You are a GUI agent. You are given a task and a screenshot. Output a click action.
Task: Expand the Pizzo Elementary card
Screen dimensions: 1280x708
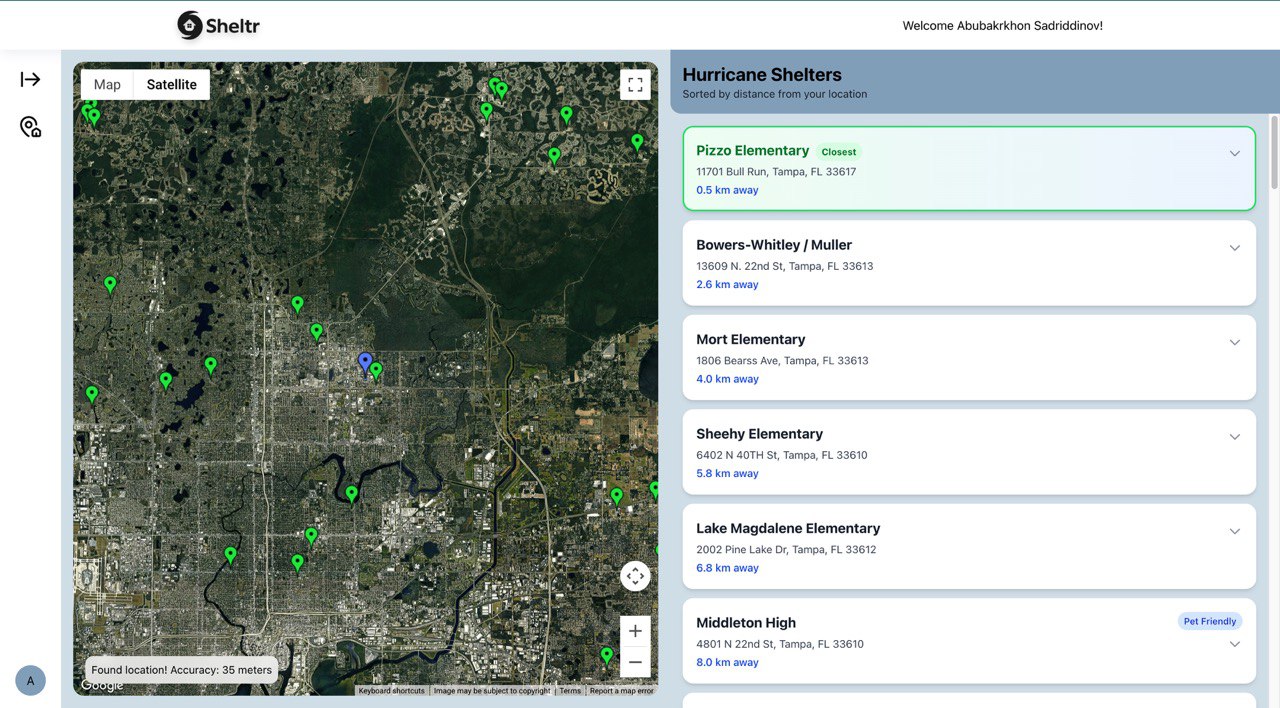click(x=1235, y=153)
